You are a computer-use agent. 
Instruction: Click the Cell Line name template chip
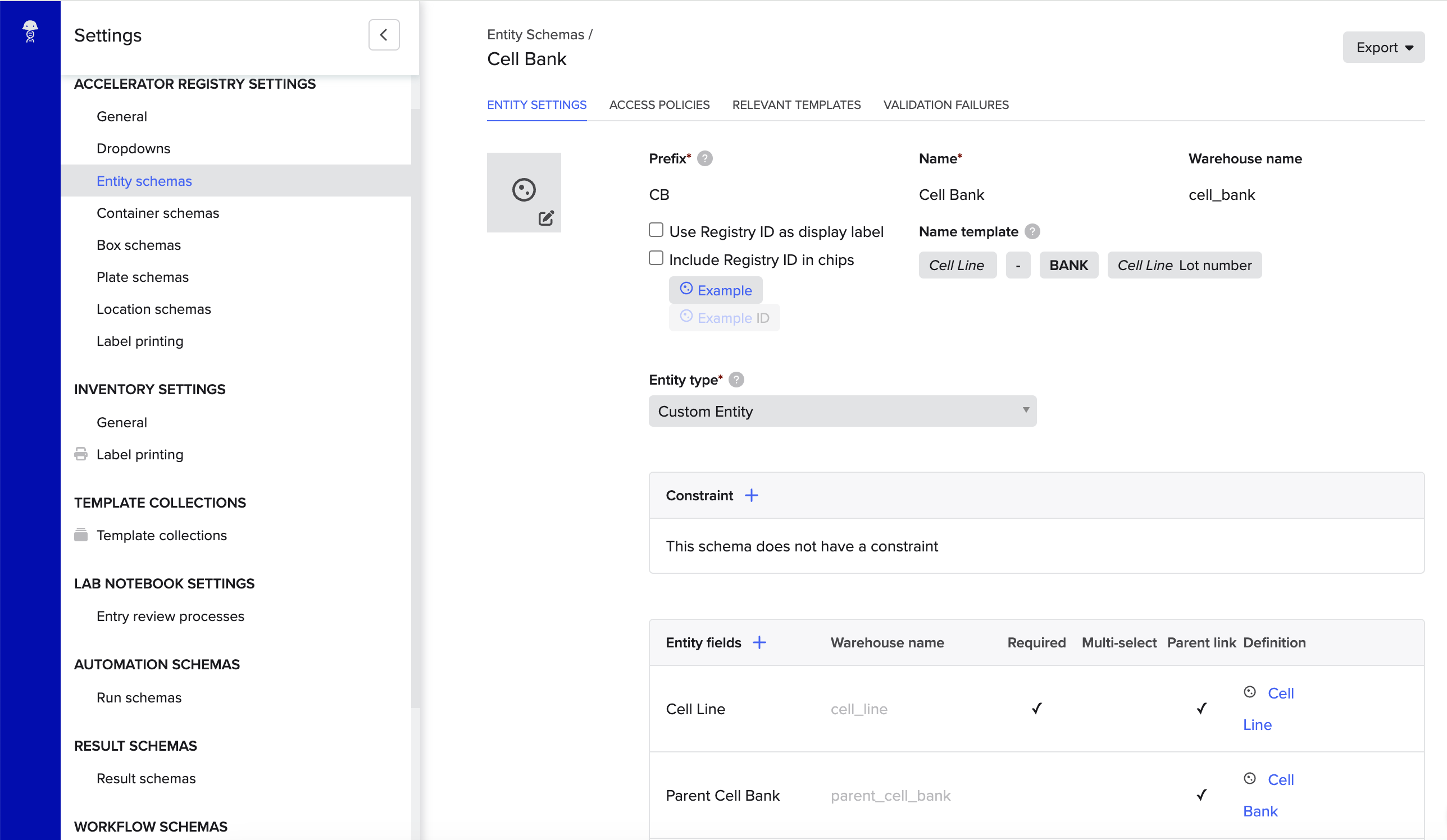957,265
